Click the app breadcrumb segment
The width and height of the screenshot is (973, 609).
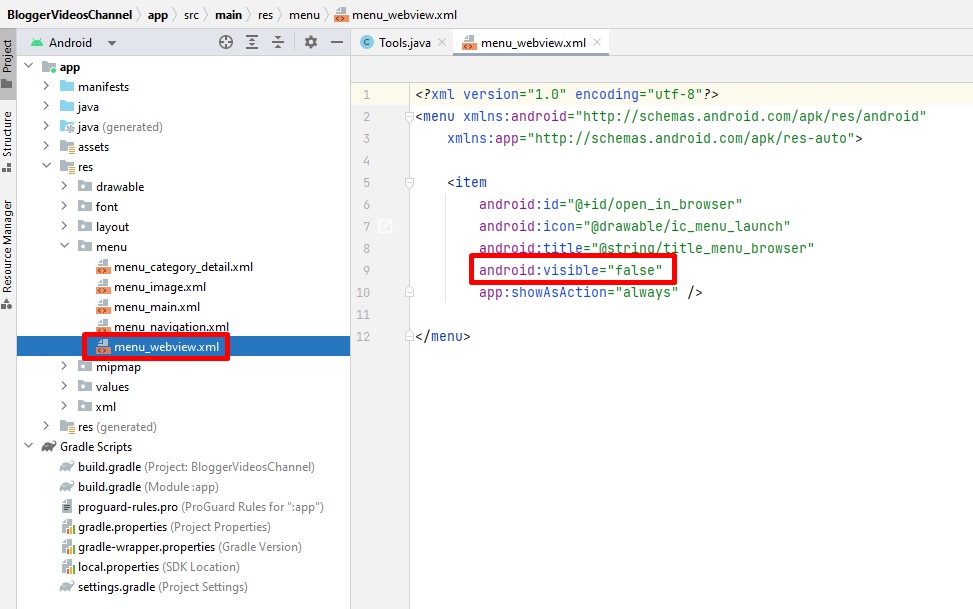coord(158,14)
